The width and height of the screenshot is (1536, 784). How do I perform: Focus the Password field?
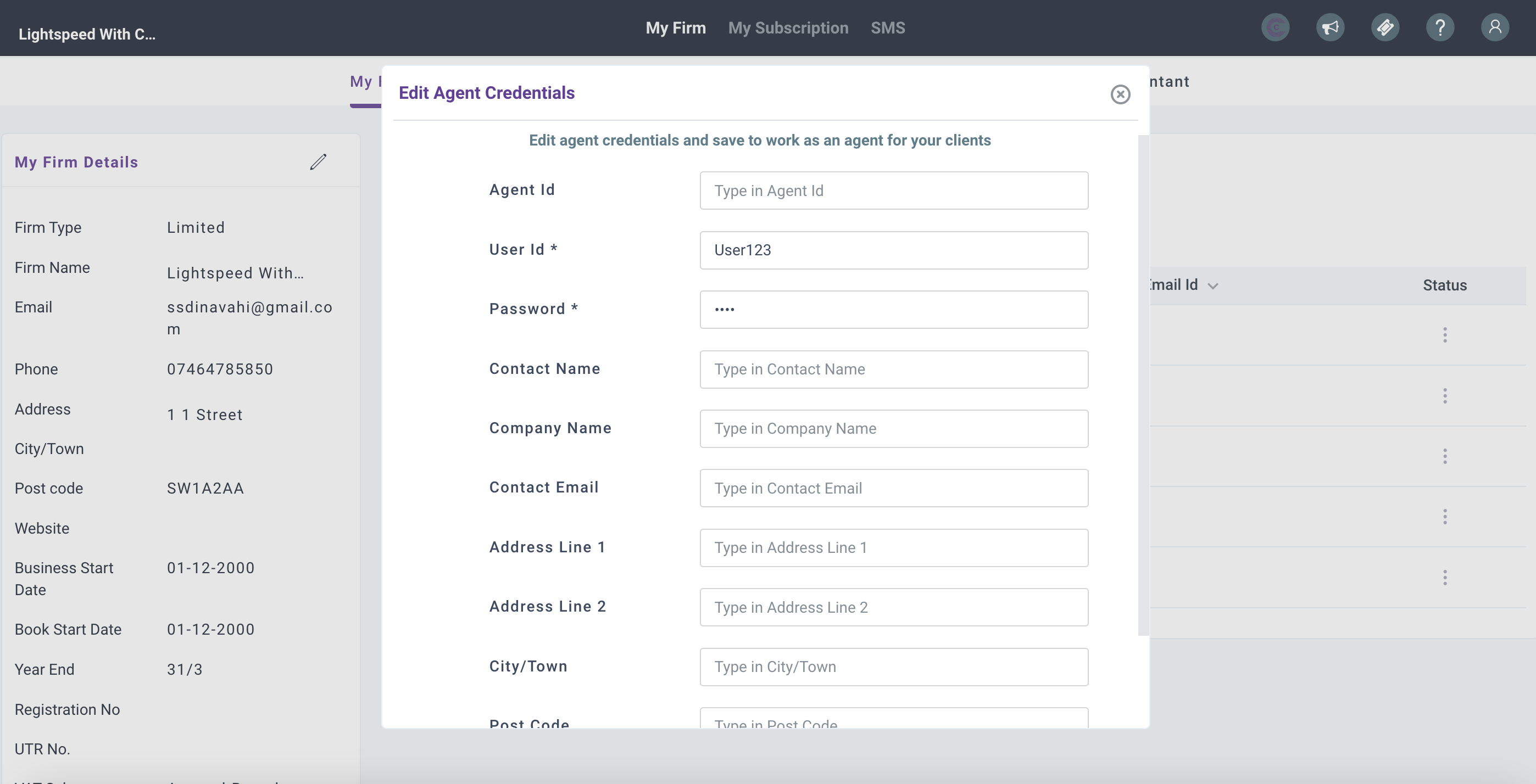(x=893, y=309)
